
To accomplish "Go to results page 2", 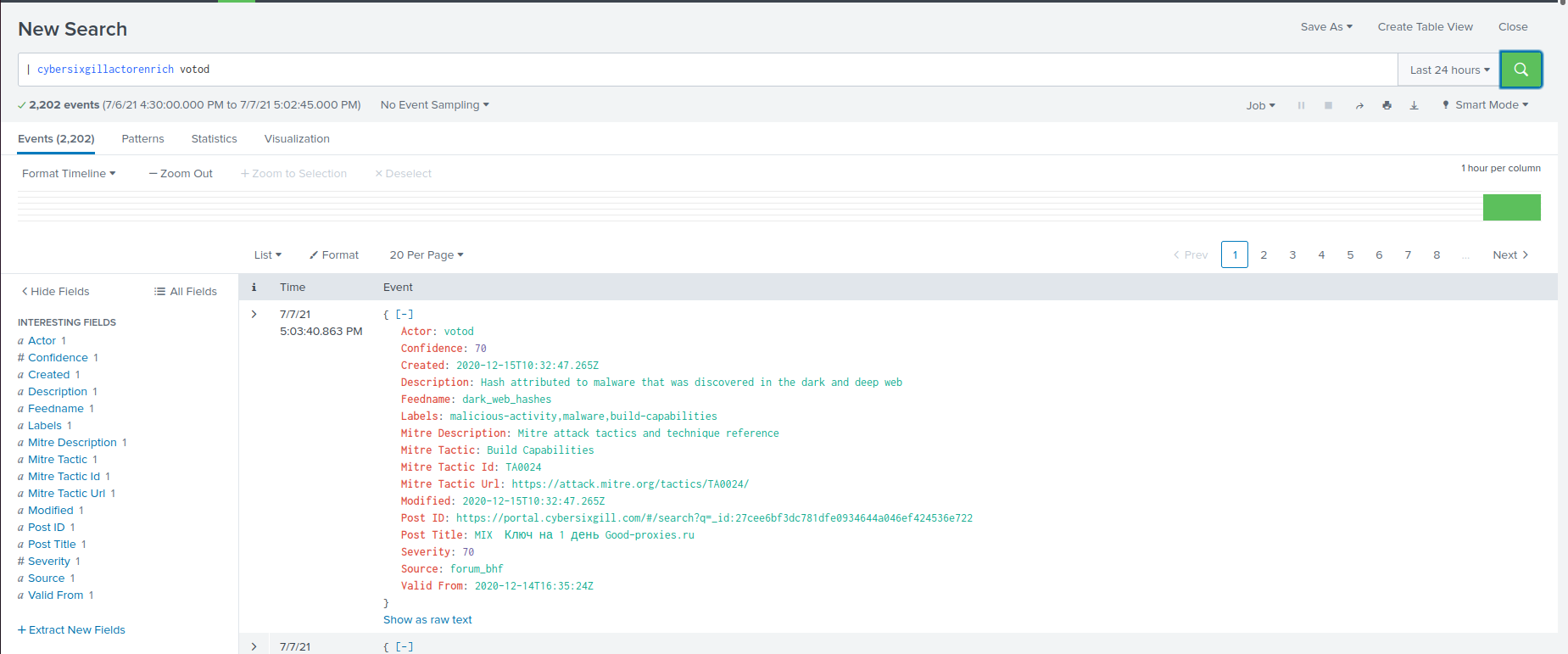I will [x=1264, y=254].
